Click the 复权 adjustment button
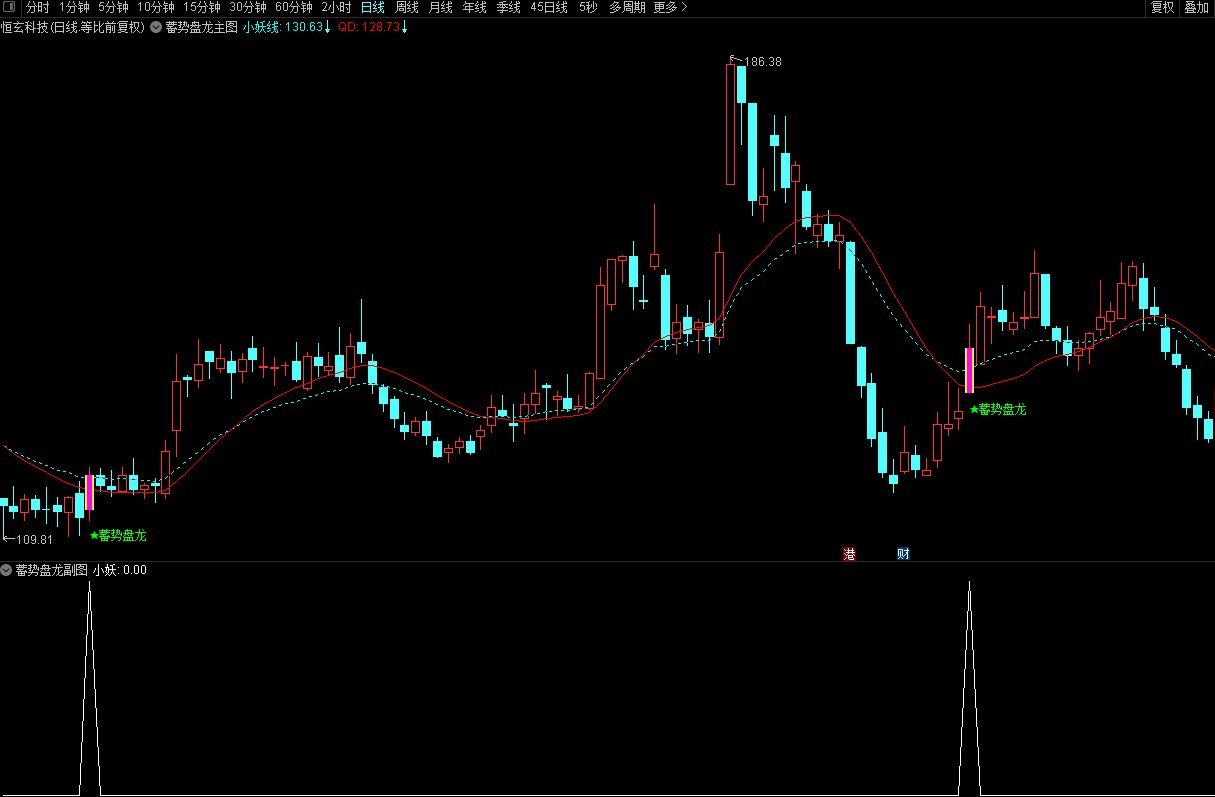The image size is (1215, 797). tap(1162, 7)
